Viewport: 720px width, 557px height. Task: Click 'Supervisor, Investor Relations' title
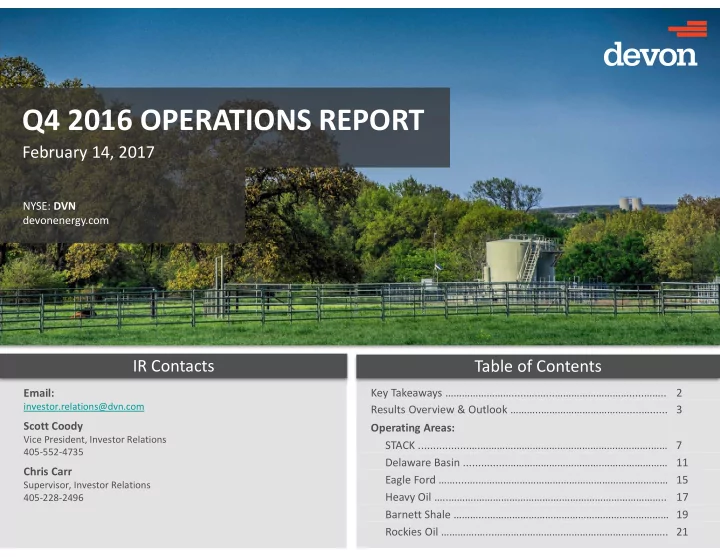tap(87, 485)
